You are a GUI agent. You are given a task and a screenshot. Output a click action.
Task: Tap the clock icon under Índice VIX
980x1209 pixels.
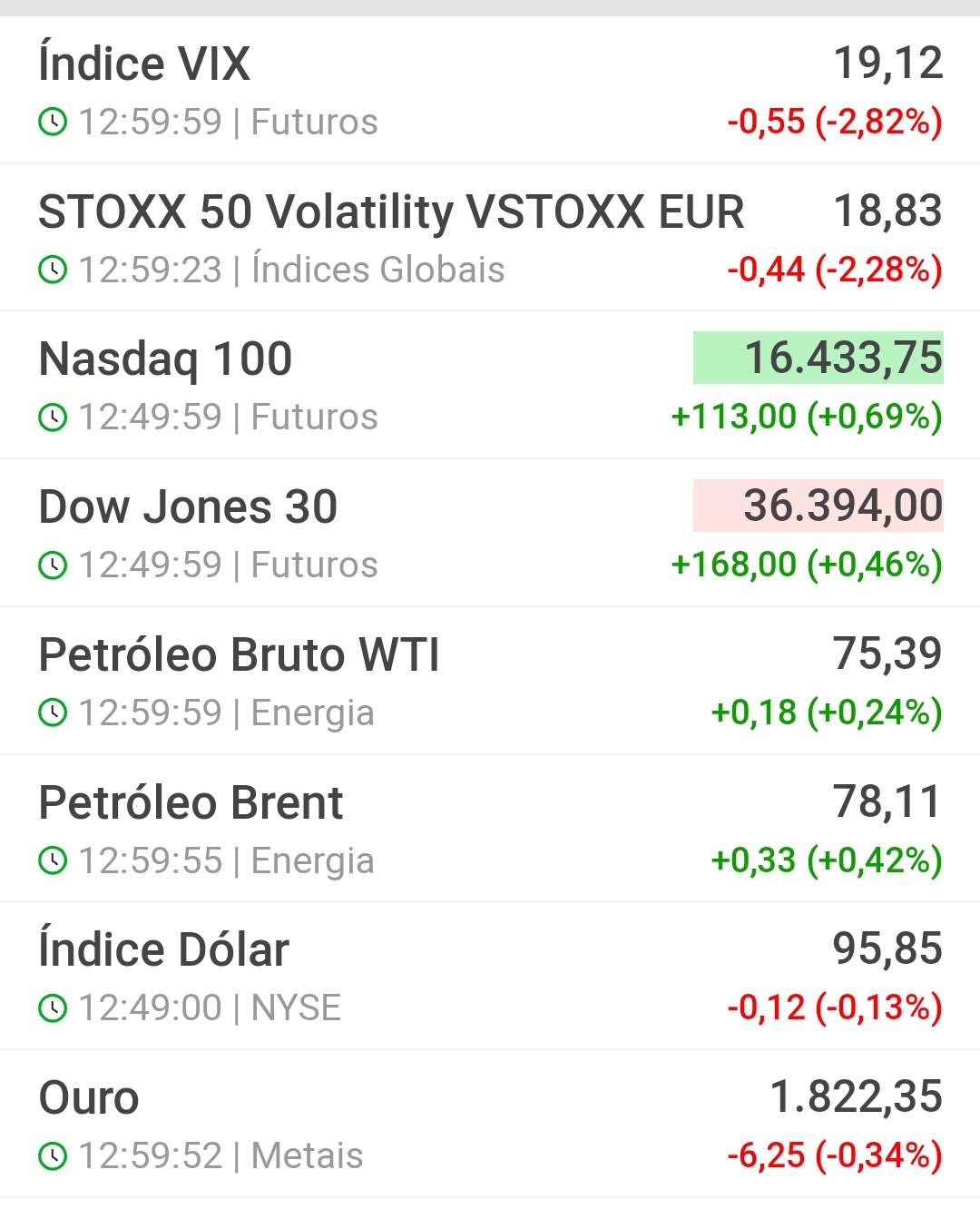(53, 122)
